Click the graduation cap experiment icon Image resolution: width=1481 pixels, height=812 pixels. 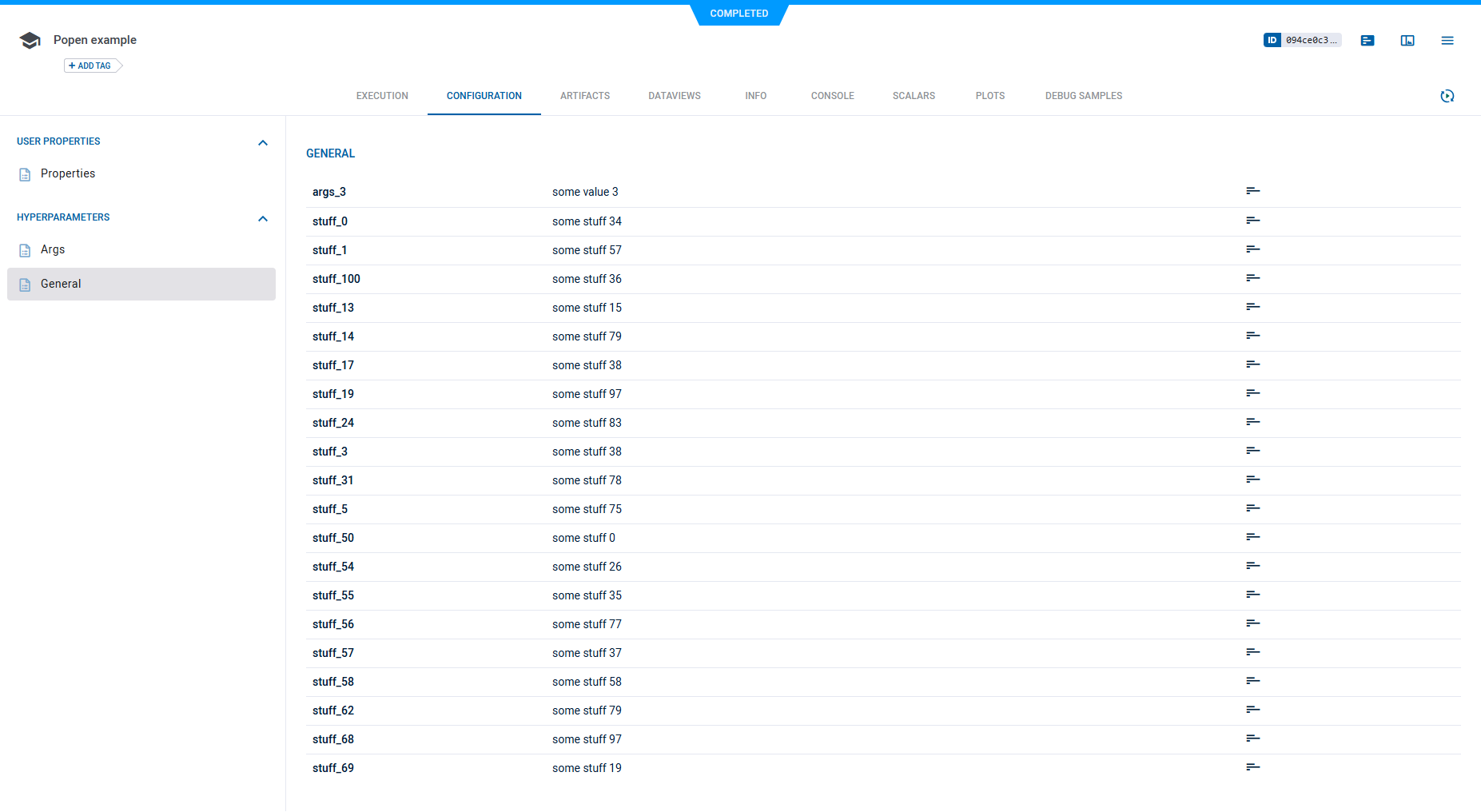(30, 41)
